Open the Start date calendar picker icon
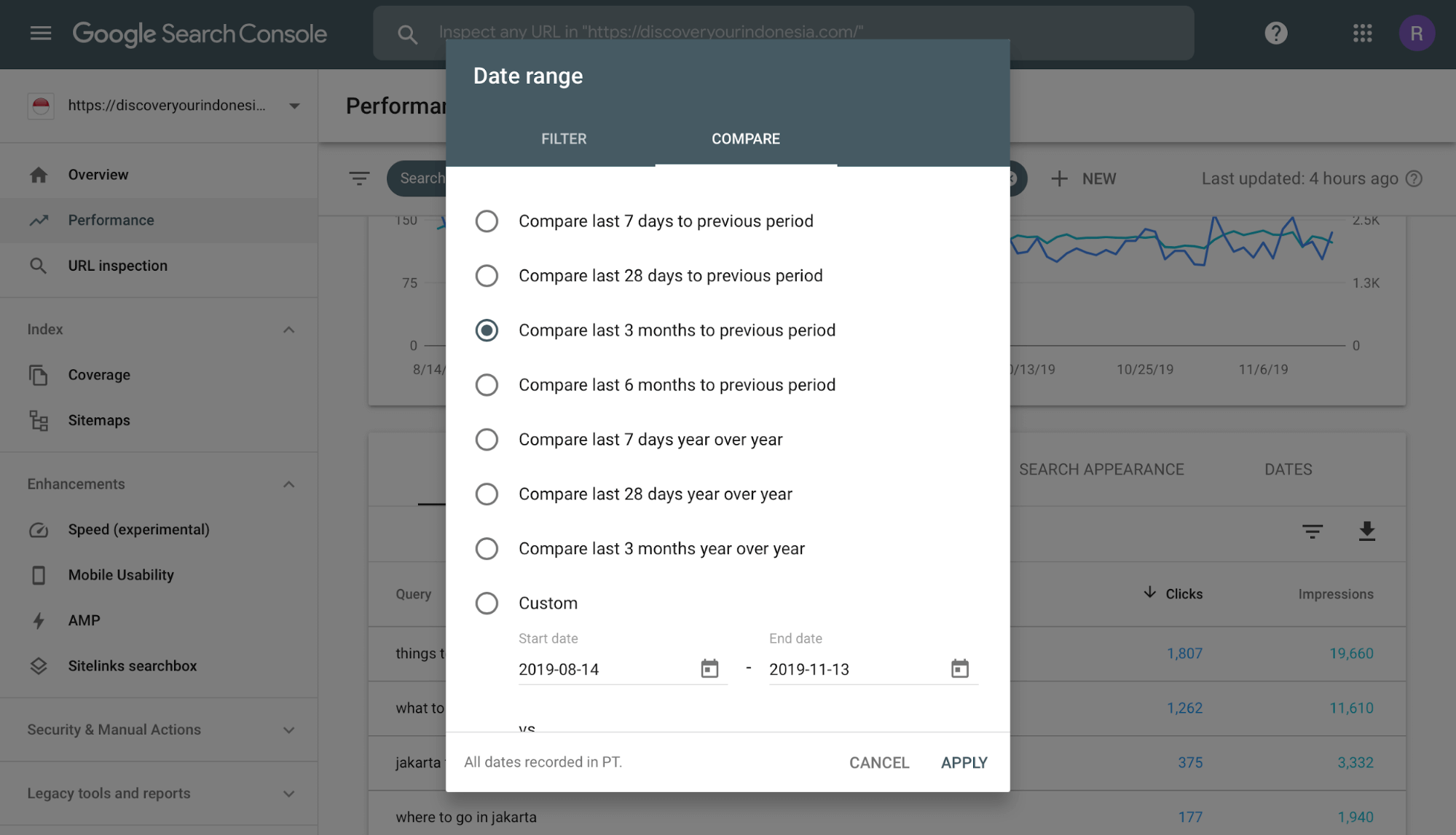 [709, 668]
